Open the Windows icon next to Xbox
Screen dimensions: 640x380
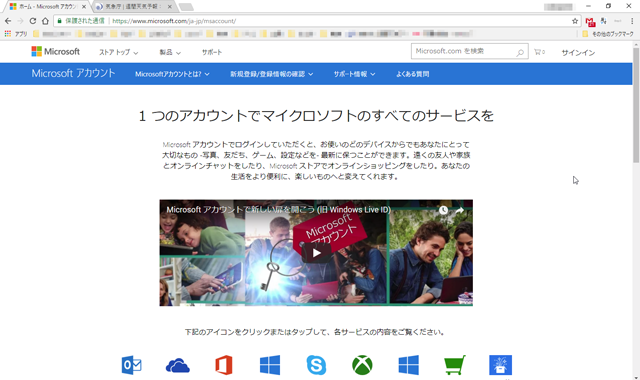409,365
